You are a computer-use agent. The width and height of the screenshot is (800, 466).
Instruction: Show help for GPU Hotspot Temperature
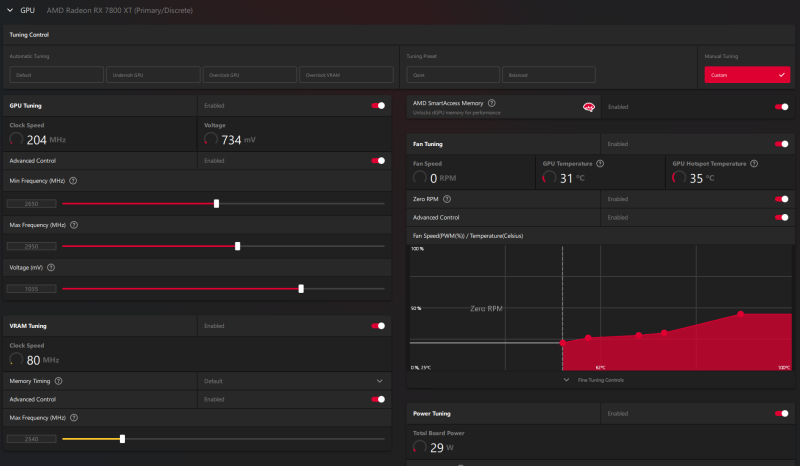coord(754,164)
